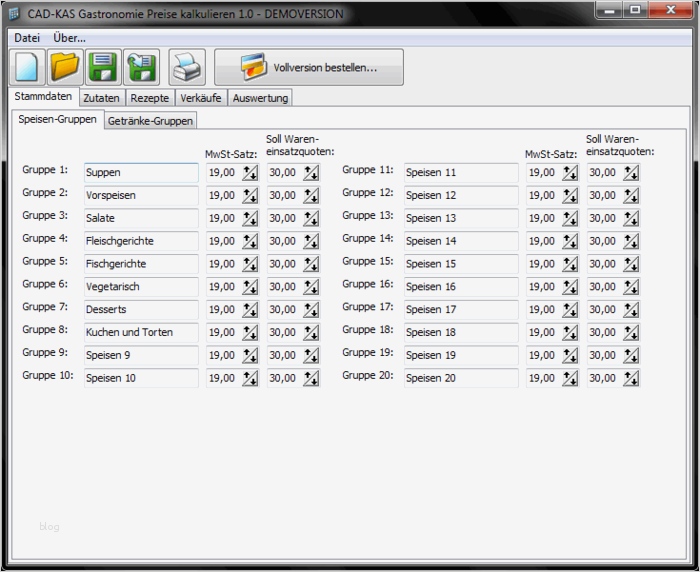Click the Gruppe 1 name field Suppen

[x=141, y=172]
